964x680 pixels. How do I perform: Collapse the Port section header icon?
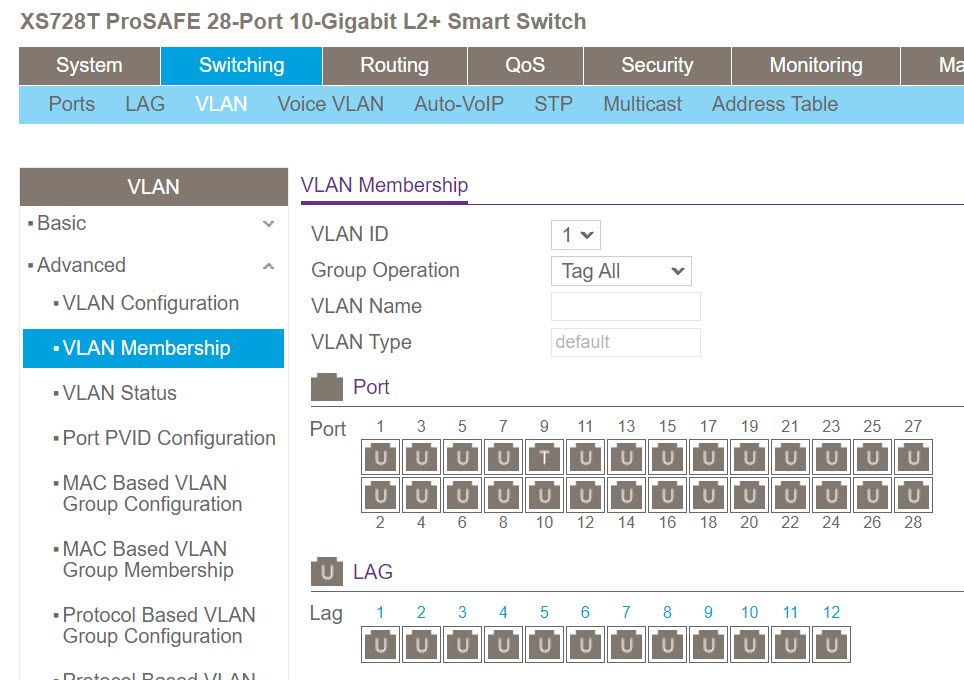point(326,387)
